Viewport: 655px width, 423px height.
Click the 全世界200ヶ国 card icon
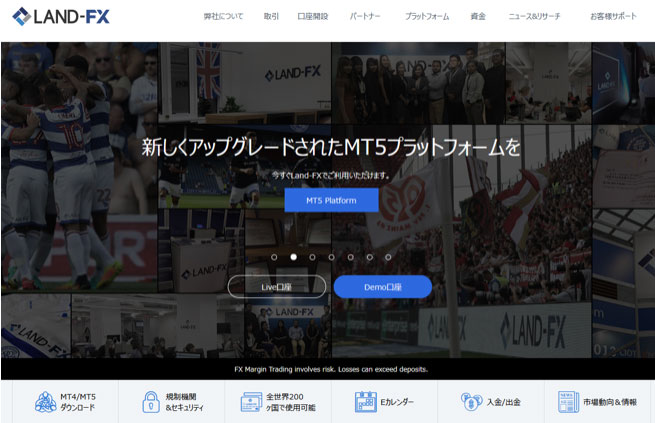[x=251, y=402]
